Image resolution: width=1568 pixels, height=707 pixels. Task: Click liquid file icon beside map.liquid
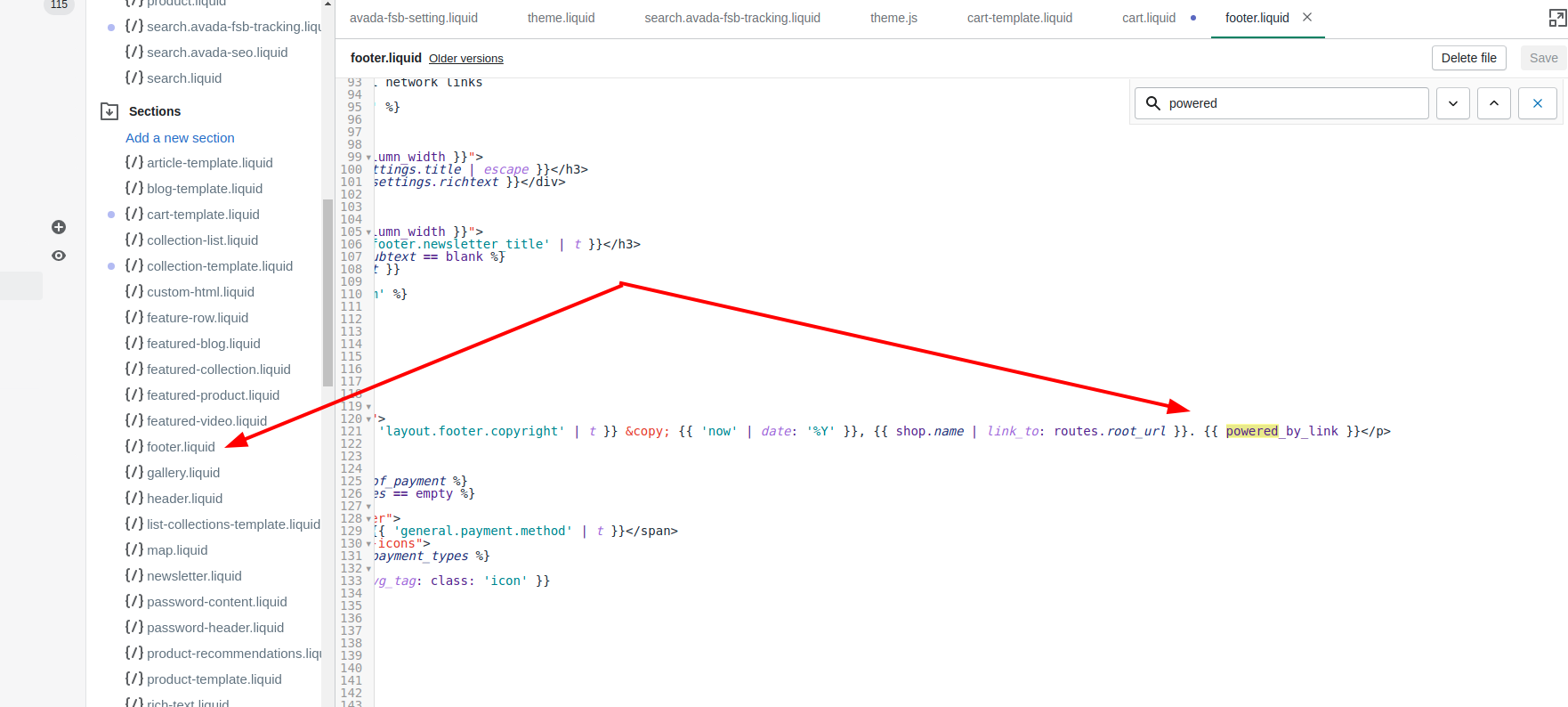[134, 549]
